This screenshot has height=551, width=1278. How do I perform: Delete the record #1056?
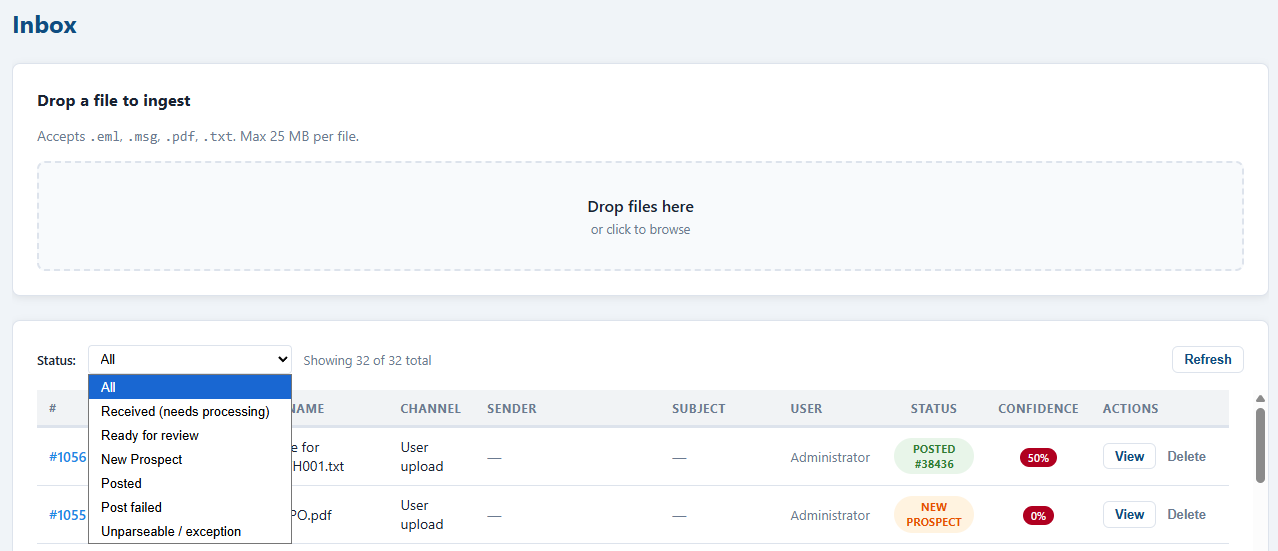[1186, 456]
